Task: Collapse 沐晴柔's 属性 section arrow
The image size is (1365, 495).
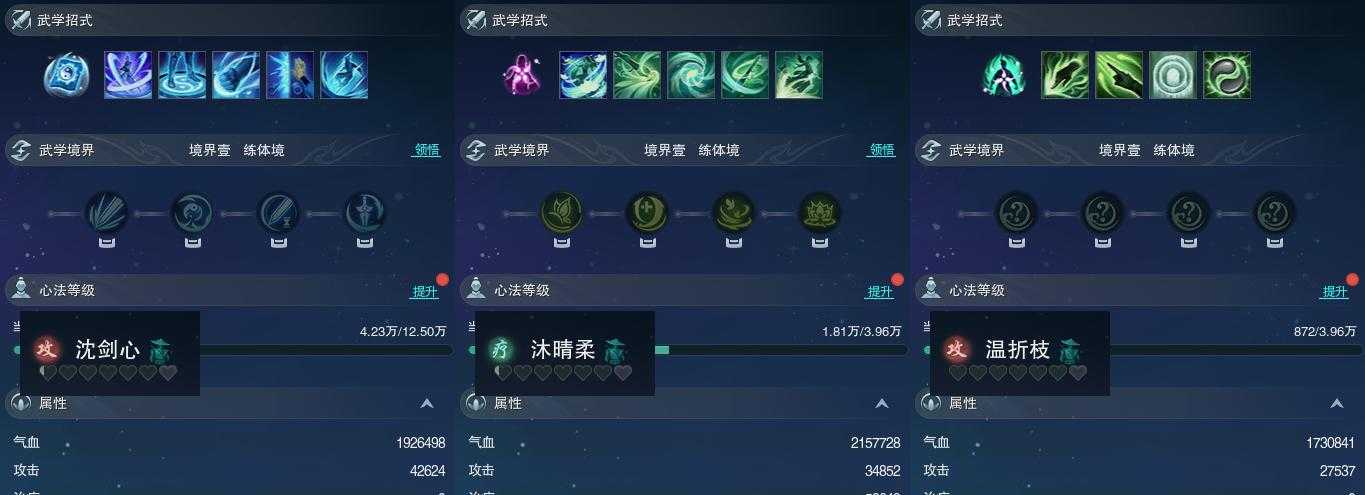Action: pyautogui.click(x=882, y=403)
